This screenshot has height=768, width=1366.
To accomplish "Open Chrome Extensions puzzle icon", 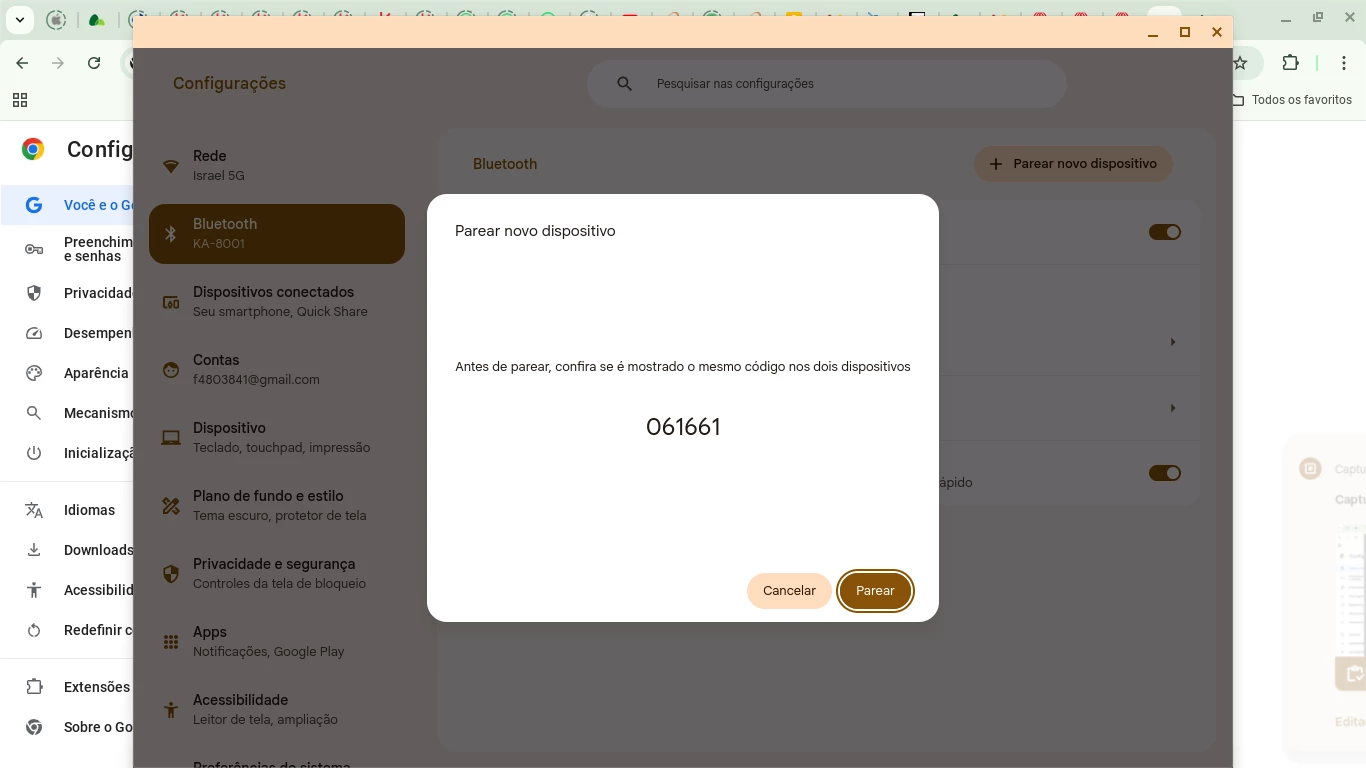I will (1290, 63).
